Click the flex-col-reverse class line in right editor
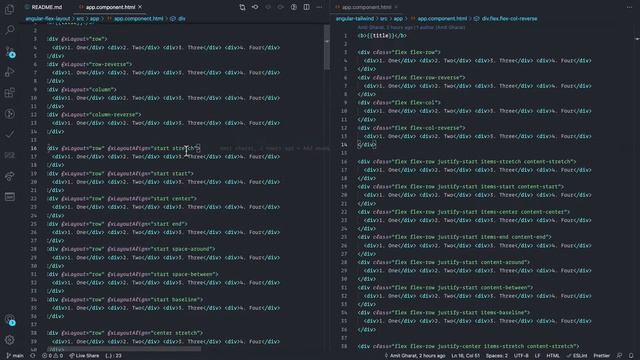The image size is (640, 360). point(412,128)
